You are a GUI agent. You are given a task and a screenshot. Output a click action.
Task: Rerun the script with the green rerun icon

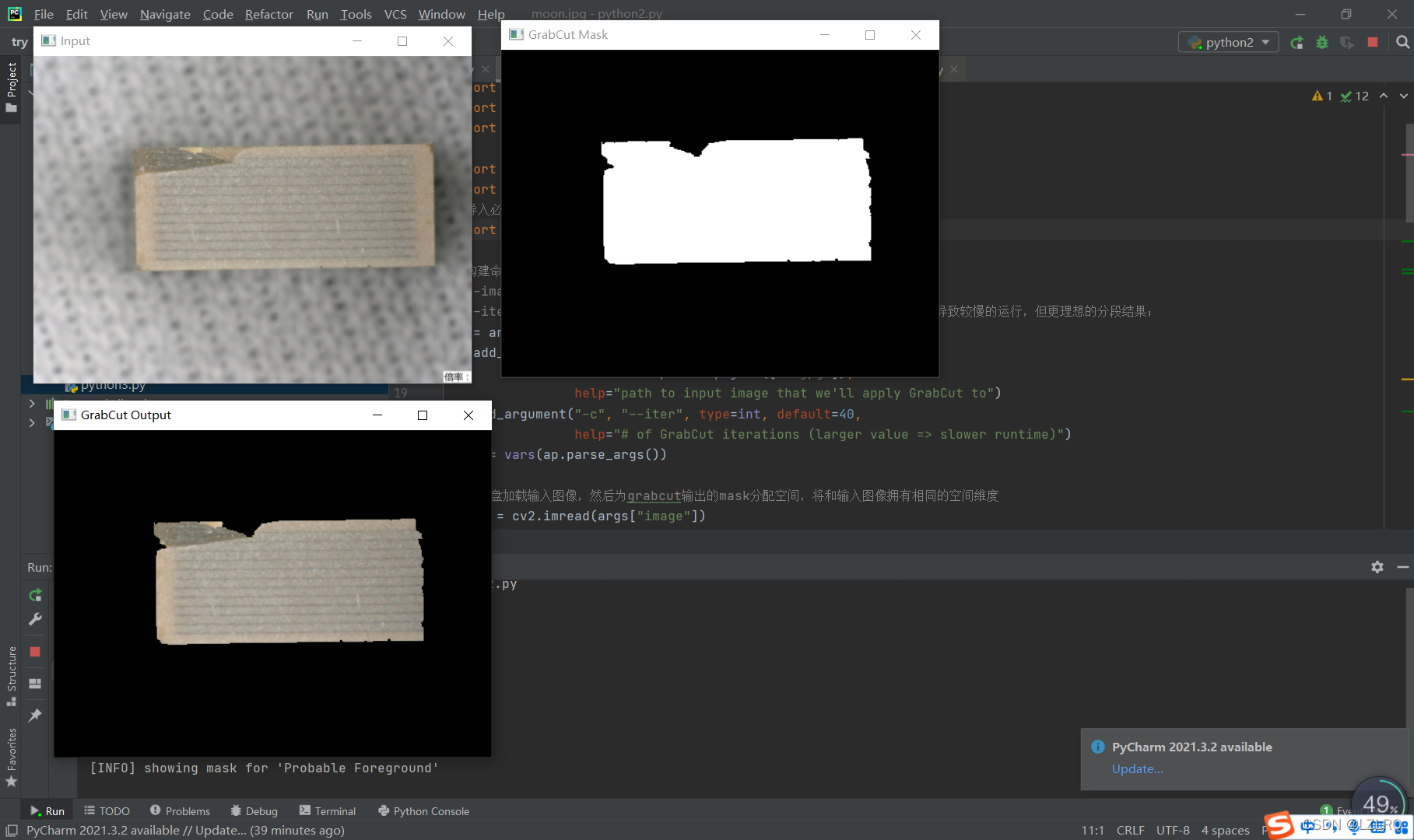(1297, 42)
